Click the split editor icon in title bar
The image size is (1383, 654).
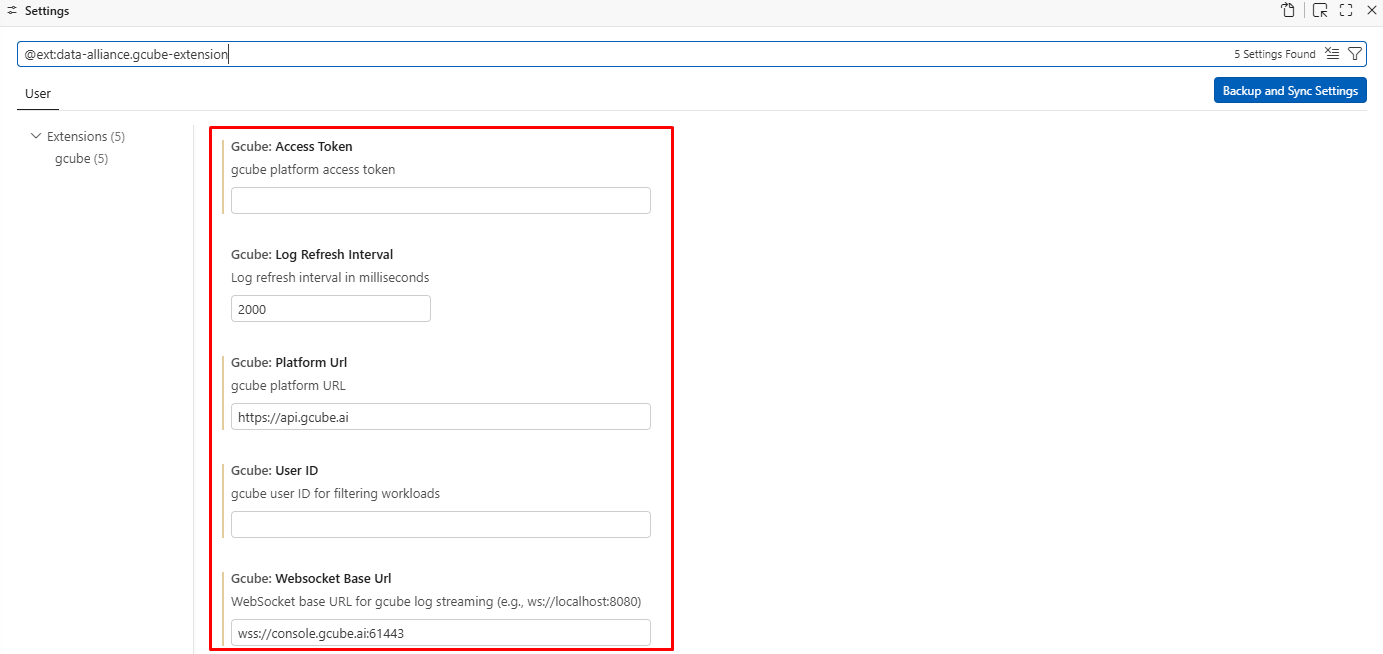[1320, 11]
